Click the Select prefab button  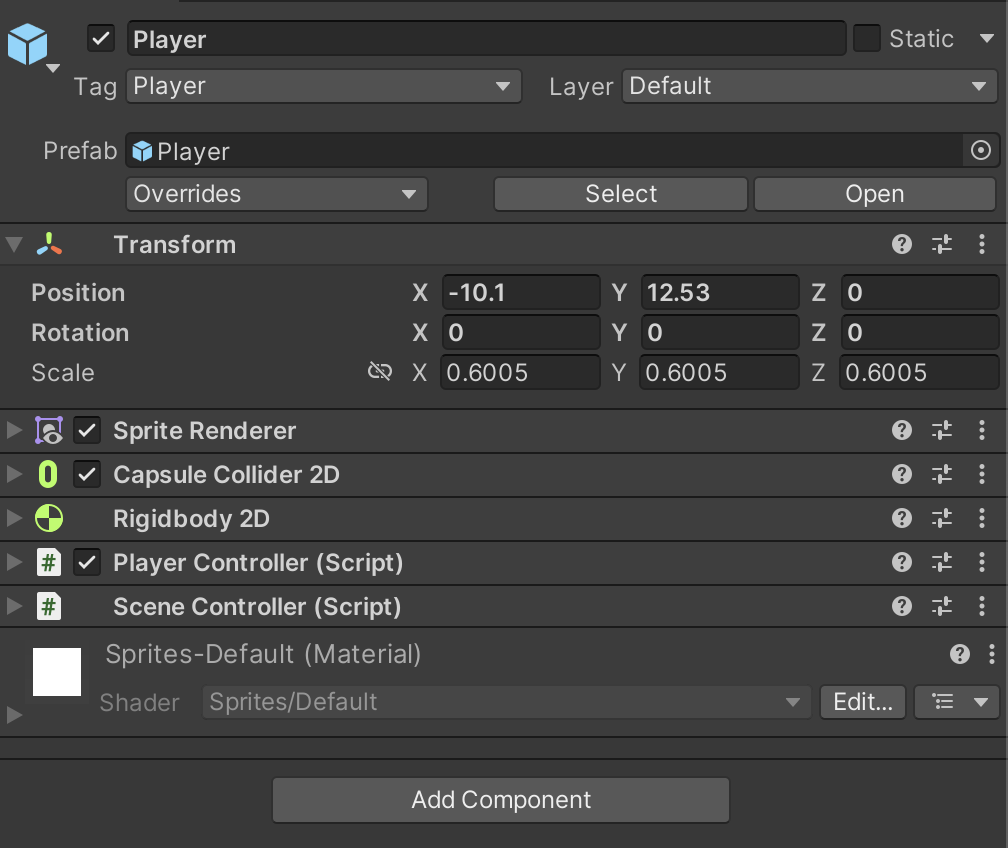(x=620, y=194)
